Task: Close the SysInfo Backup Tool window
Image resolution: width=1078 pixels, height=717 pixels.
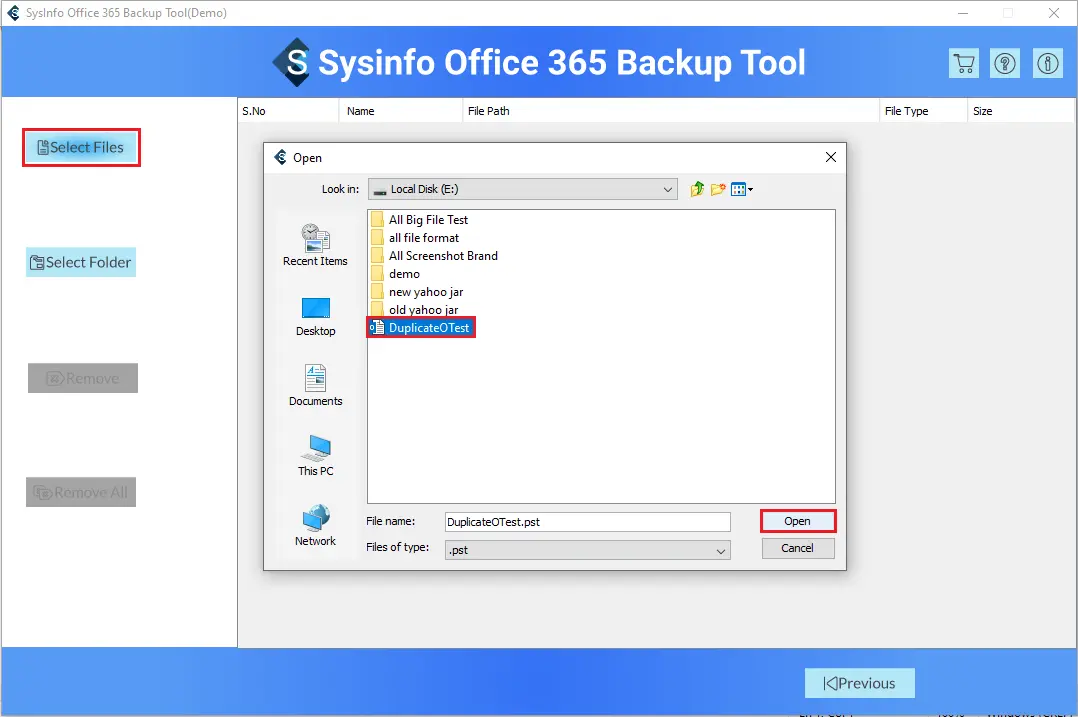Action: coord(1054,13)
